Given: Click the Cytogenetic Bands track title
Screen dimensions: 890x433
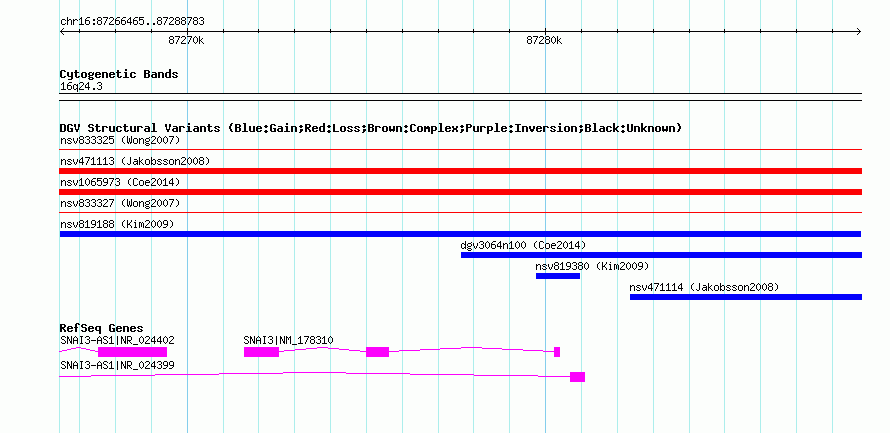Looking at the screenshot, I should point(119,74).
